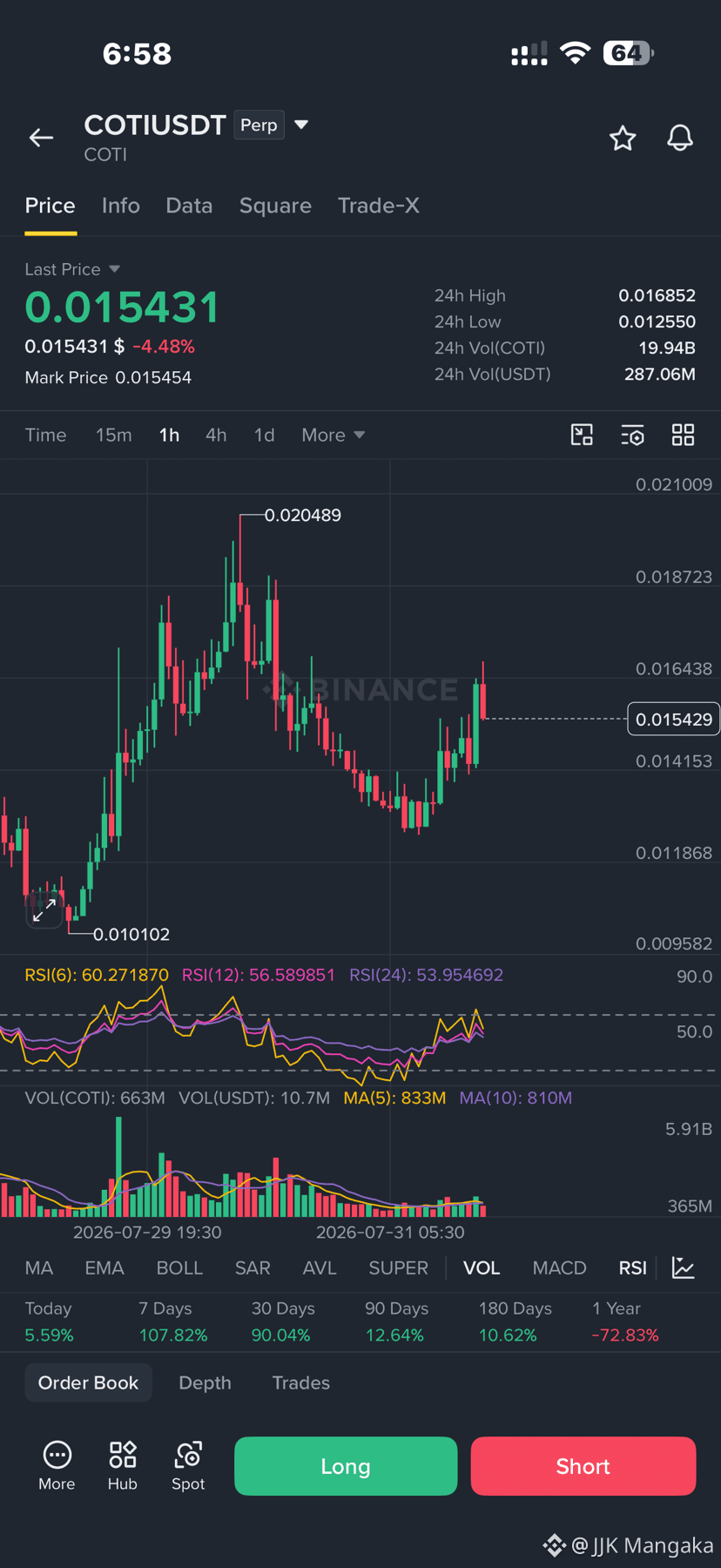
Task: Open the Square tab
Action: 275,206
